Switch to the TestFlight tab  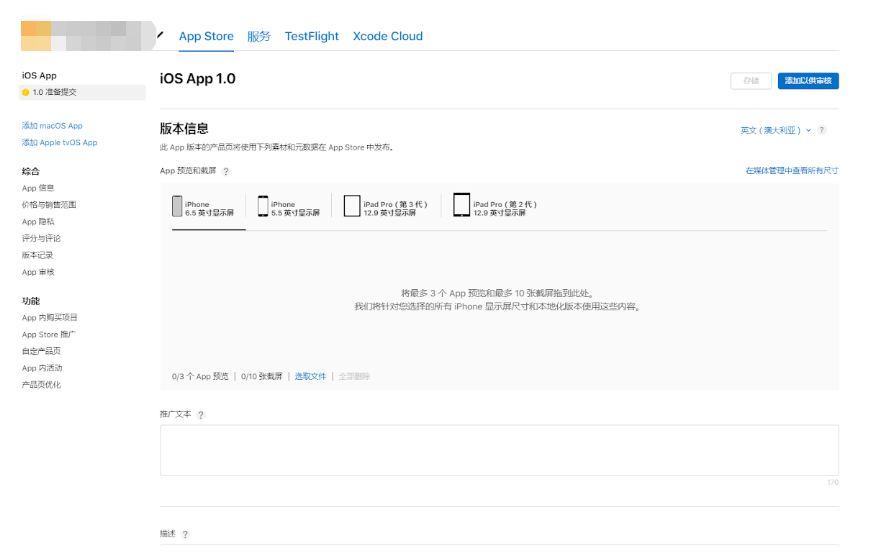pyautogui.click(x=312, y=36)
